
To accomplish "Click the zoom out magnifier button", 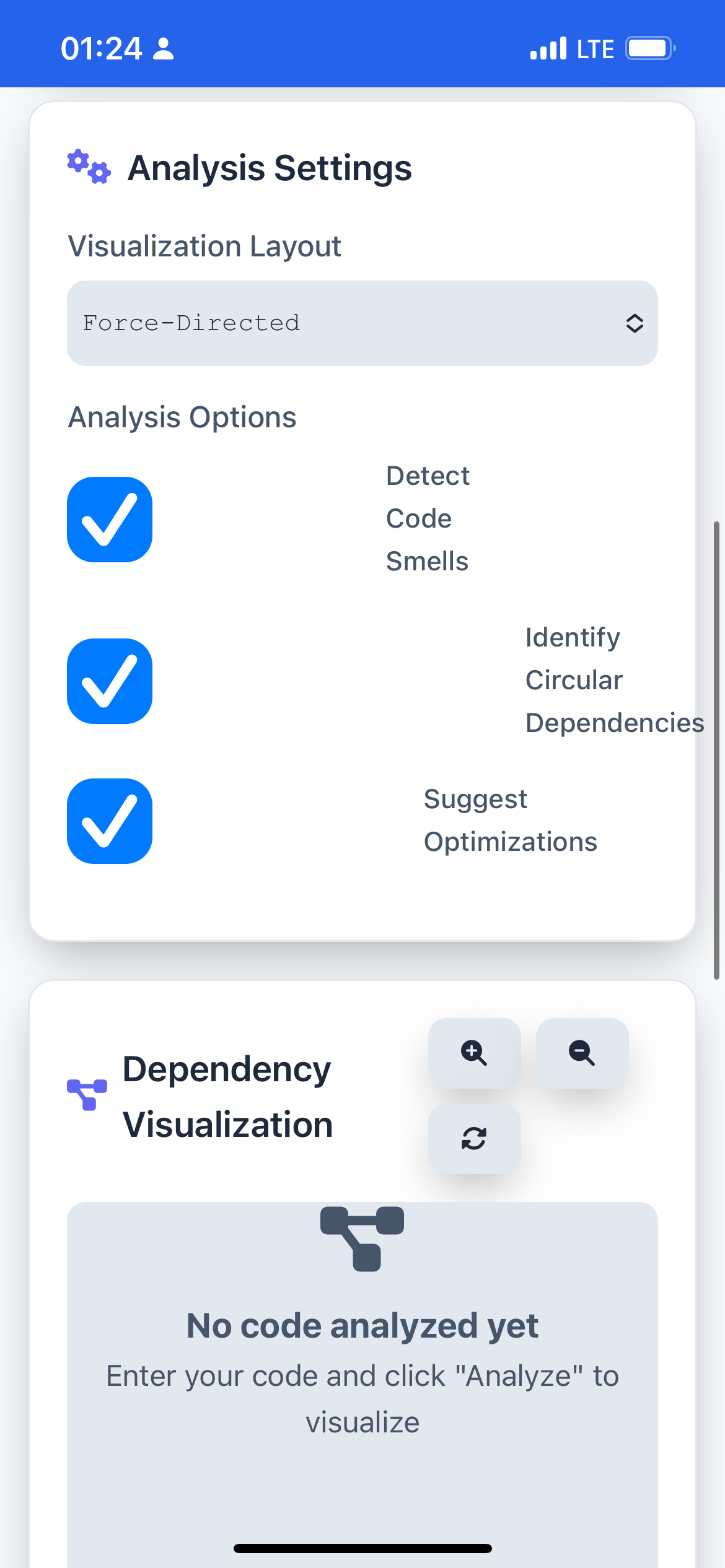I will coord(582,1053).
